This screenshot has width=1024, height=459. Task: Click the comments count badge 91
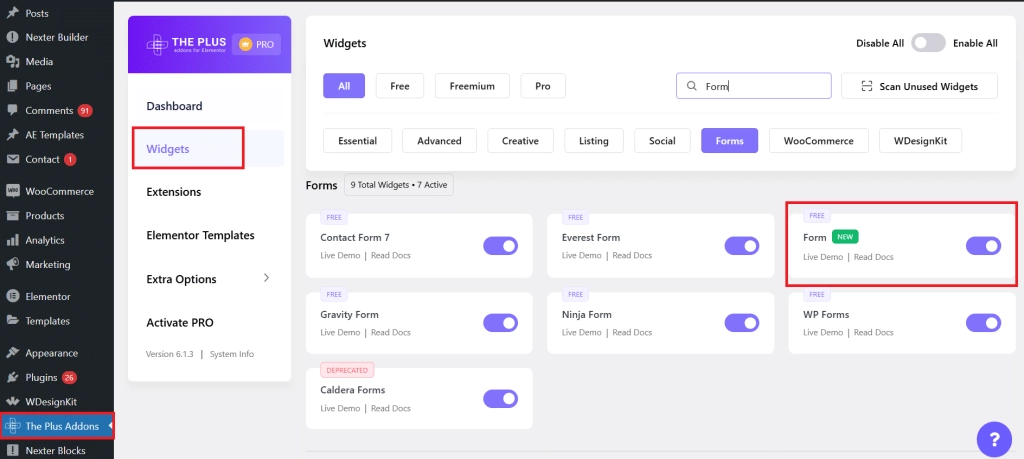[x=85, y=110]
